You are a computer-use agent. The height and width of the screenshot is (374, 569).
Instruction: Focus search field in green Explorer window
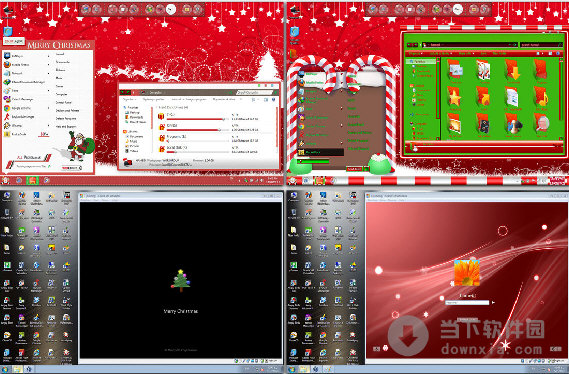click(541, 45)
